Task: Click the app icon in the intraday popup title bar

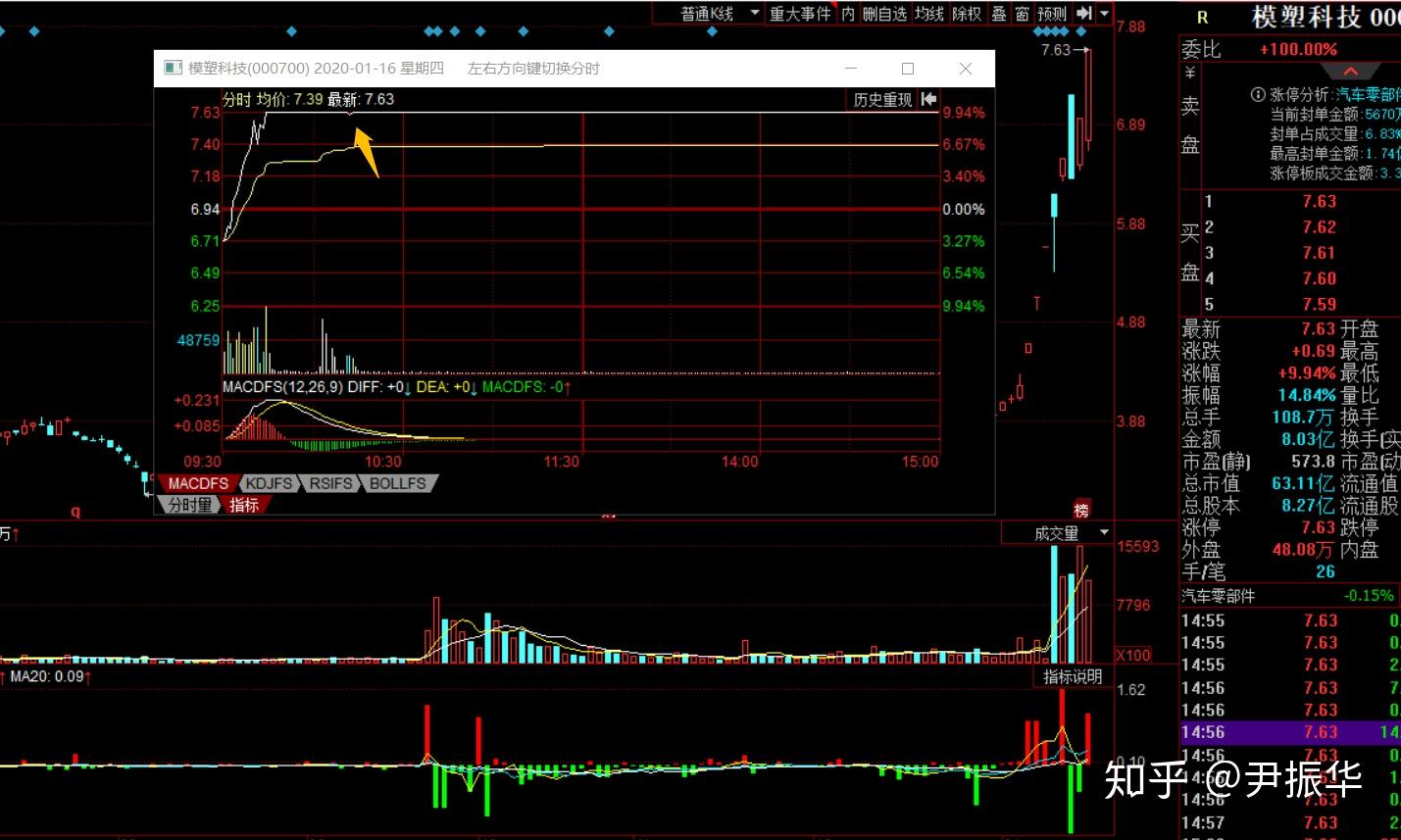Action: click(x=173, y=68)
